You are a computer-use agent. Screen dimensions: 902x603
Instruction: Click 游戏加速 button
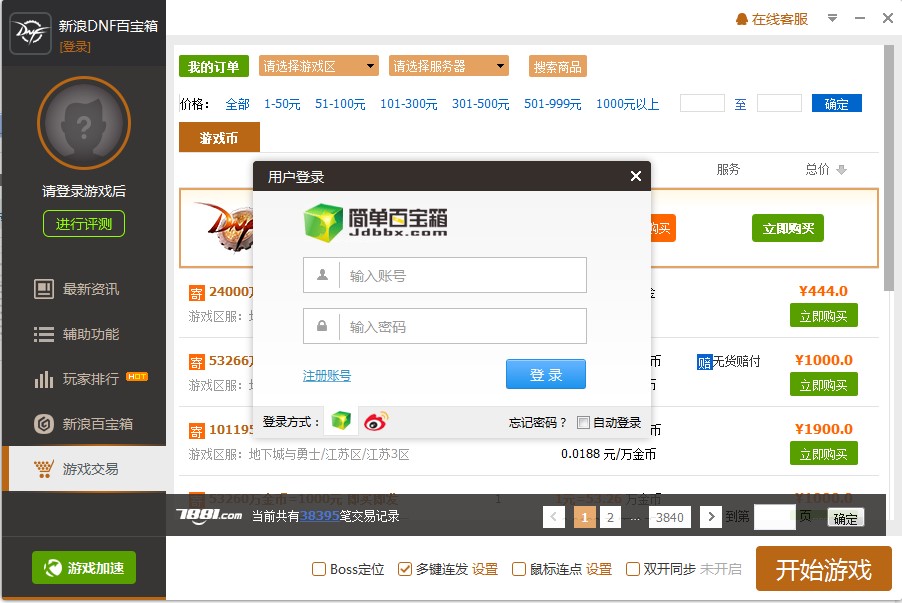click(84, 568)
